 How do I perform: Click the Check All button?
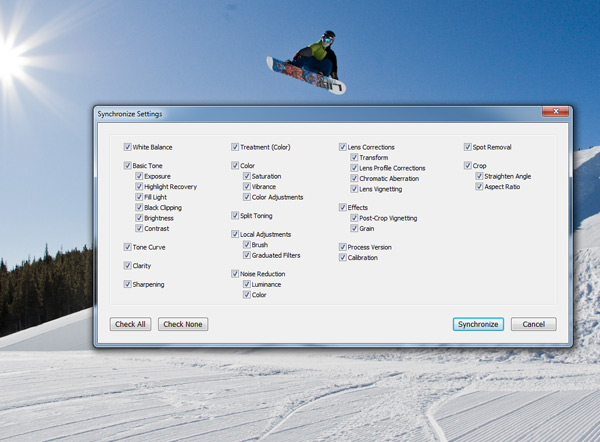131,324
